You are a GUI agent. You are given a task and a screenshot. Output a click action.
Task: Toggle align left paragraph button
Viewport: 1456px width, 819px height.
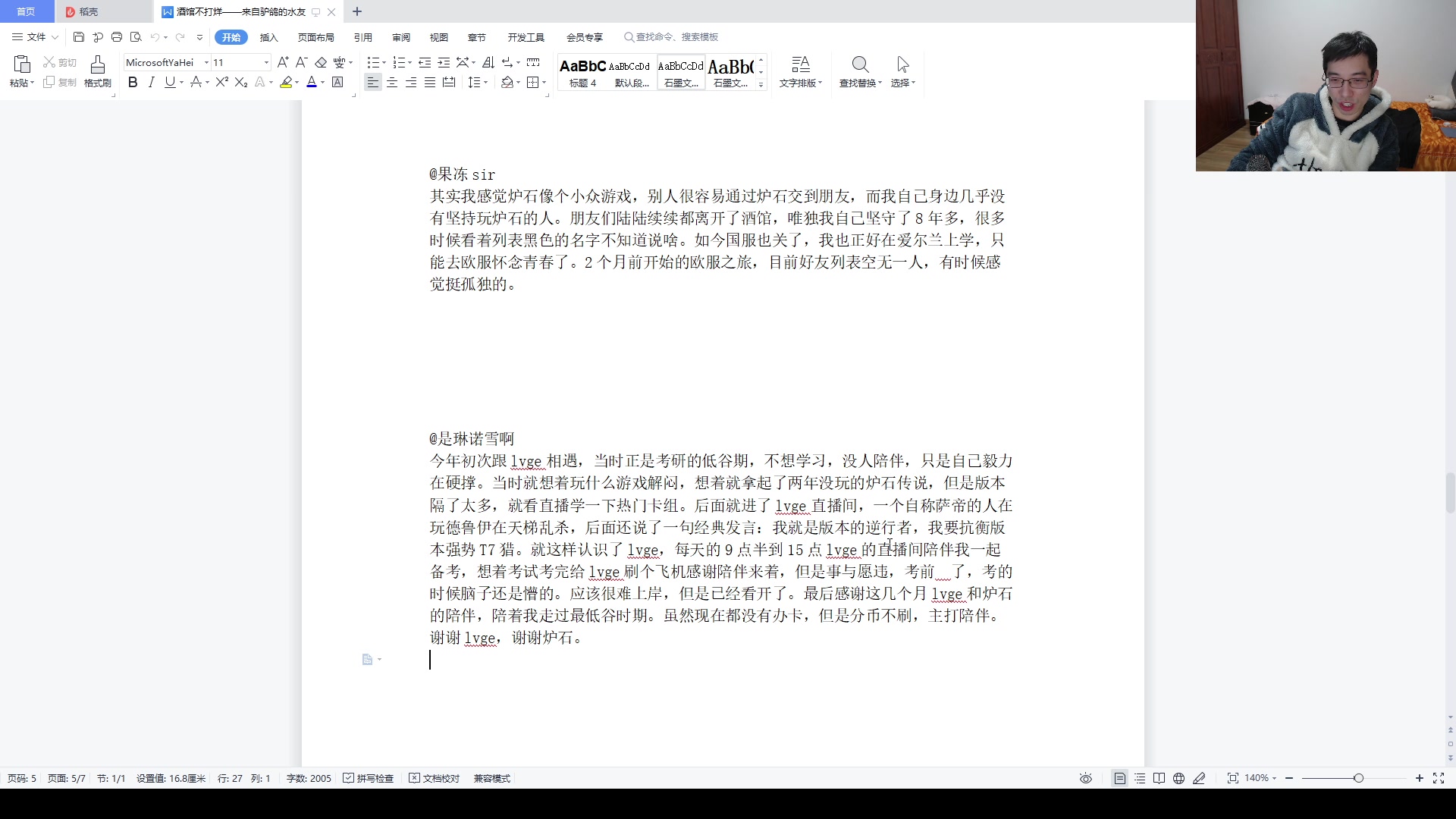coord(372,82)
